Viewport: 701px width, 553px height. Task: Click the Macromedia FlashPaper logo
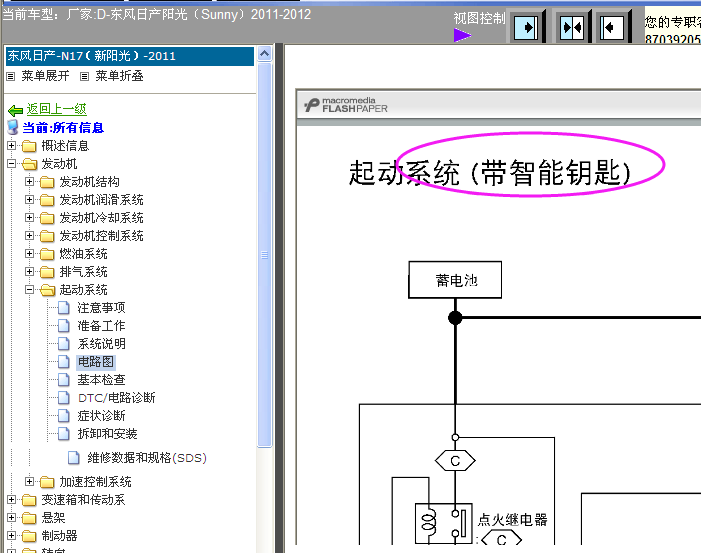346,105
